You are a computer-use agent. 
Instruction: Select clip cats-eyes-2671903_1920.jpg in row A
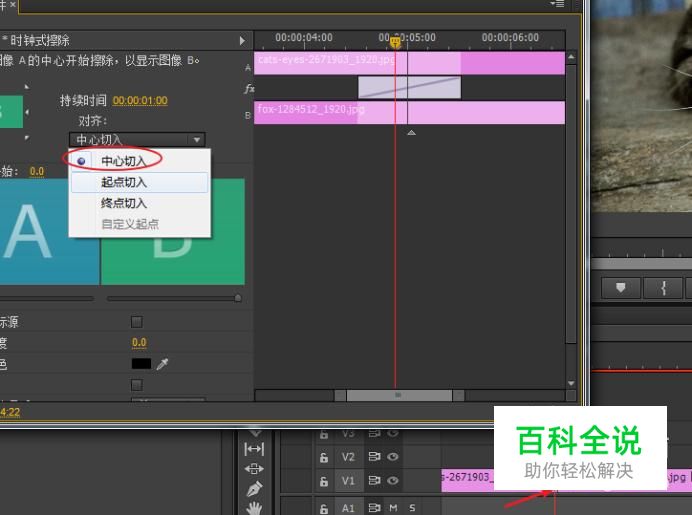409,63
